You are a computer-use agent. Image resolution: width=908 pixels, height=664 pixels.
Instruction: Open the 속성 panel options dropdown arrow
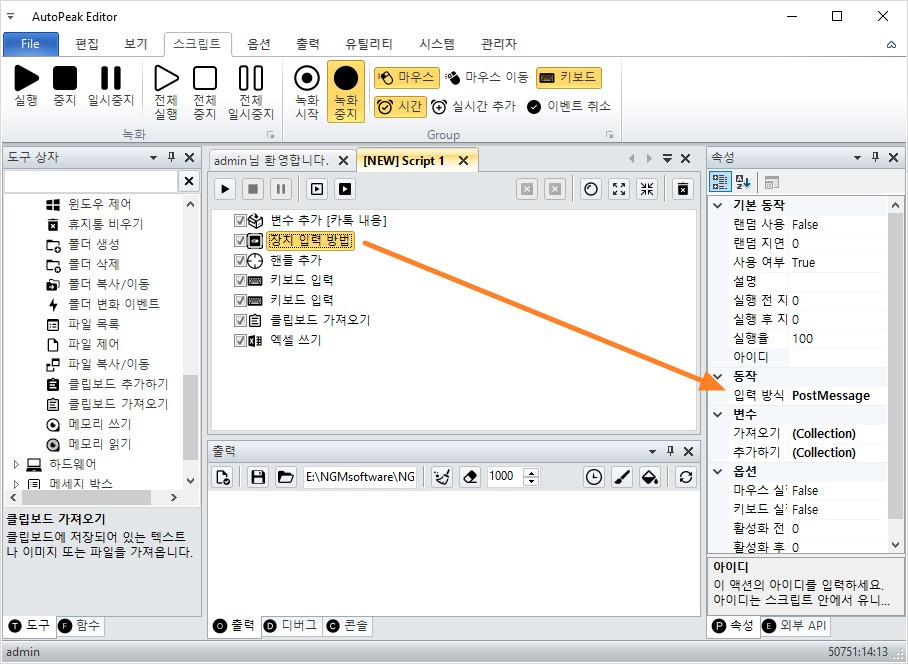coord(858,157)
